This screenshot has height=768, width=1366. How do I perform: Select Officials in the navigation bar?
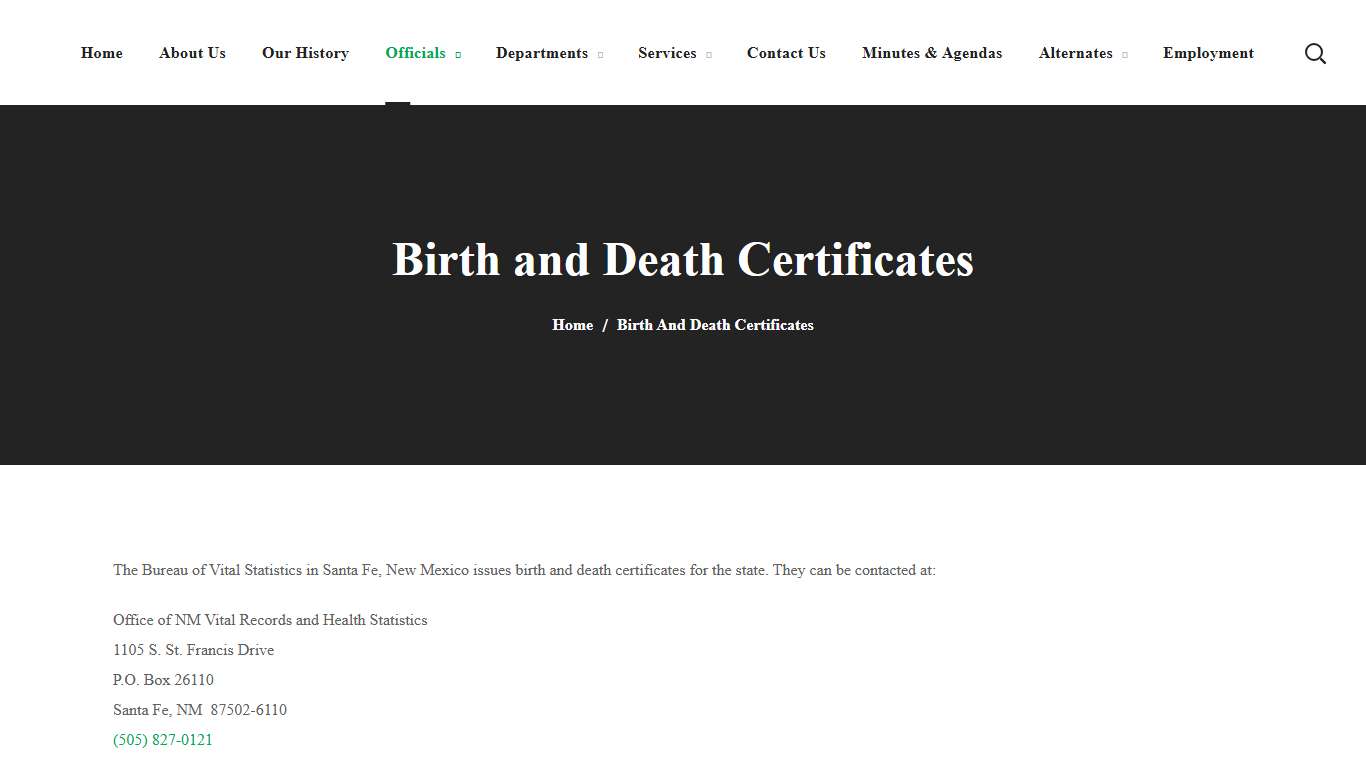click(x=415, y=53)
